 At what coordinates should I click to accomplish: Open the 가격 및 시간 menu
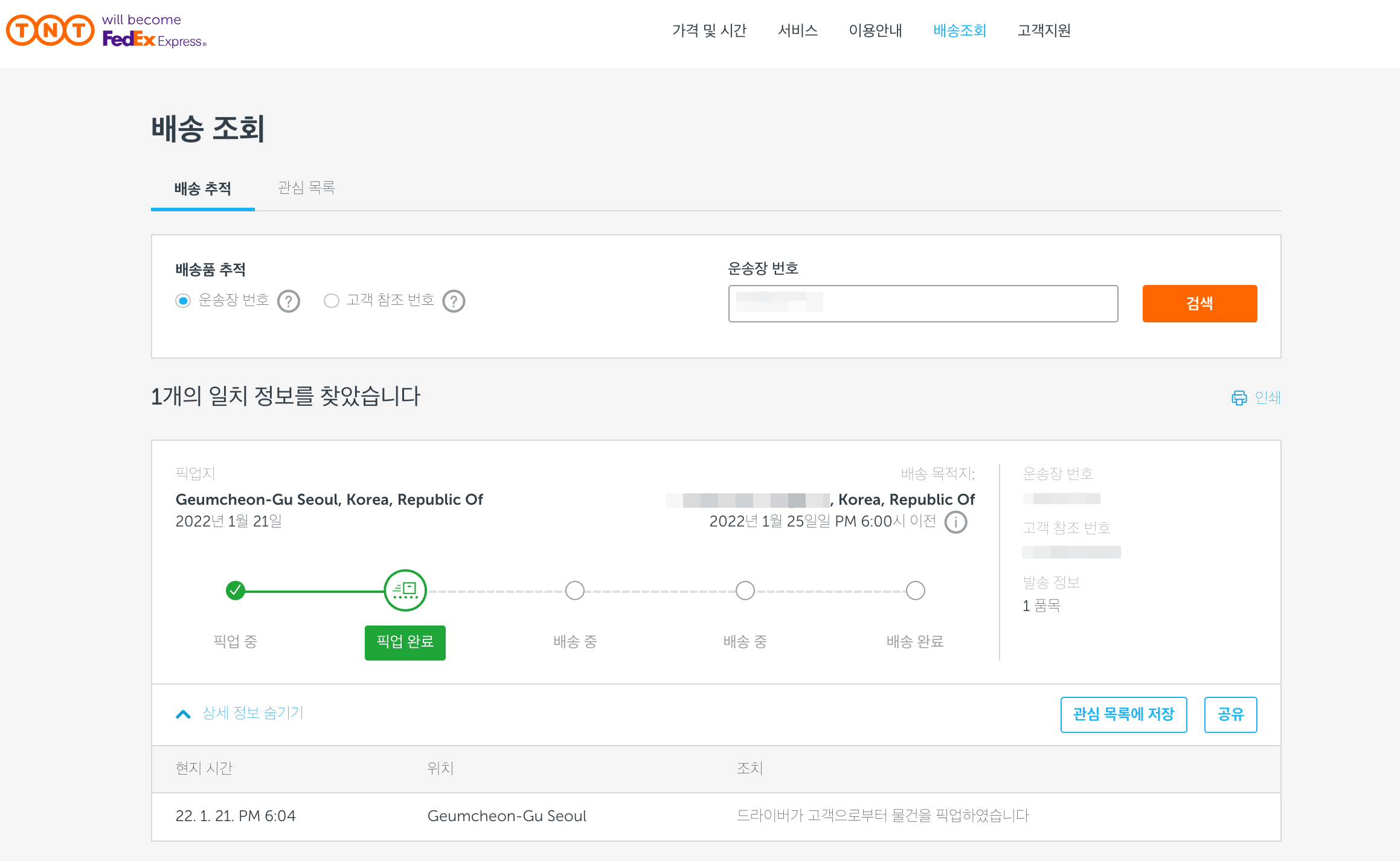[709, 30]
